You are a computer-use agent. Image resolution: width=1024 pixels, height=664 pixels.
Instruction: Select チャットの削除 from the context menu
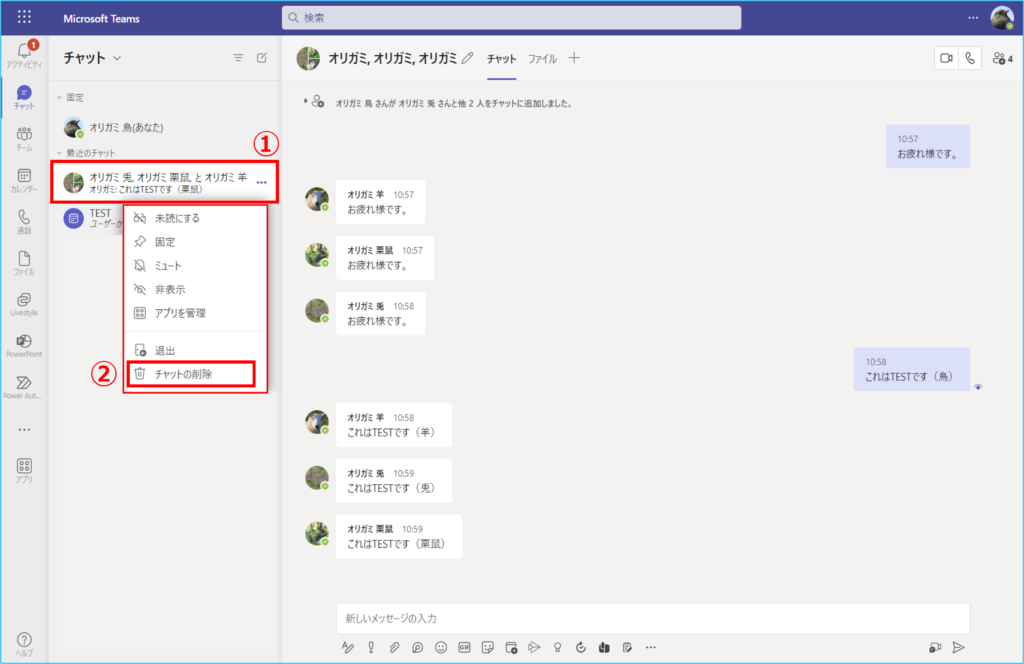[189, 374]
